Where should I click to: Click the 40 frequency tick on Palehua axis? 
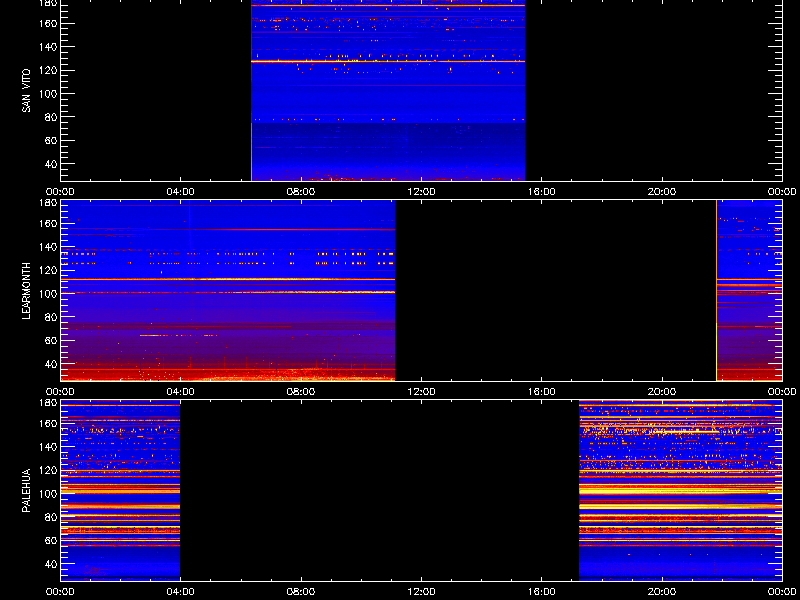(x=51, y=564)
